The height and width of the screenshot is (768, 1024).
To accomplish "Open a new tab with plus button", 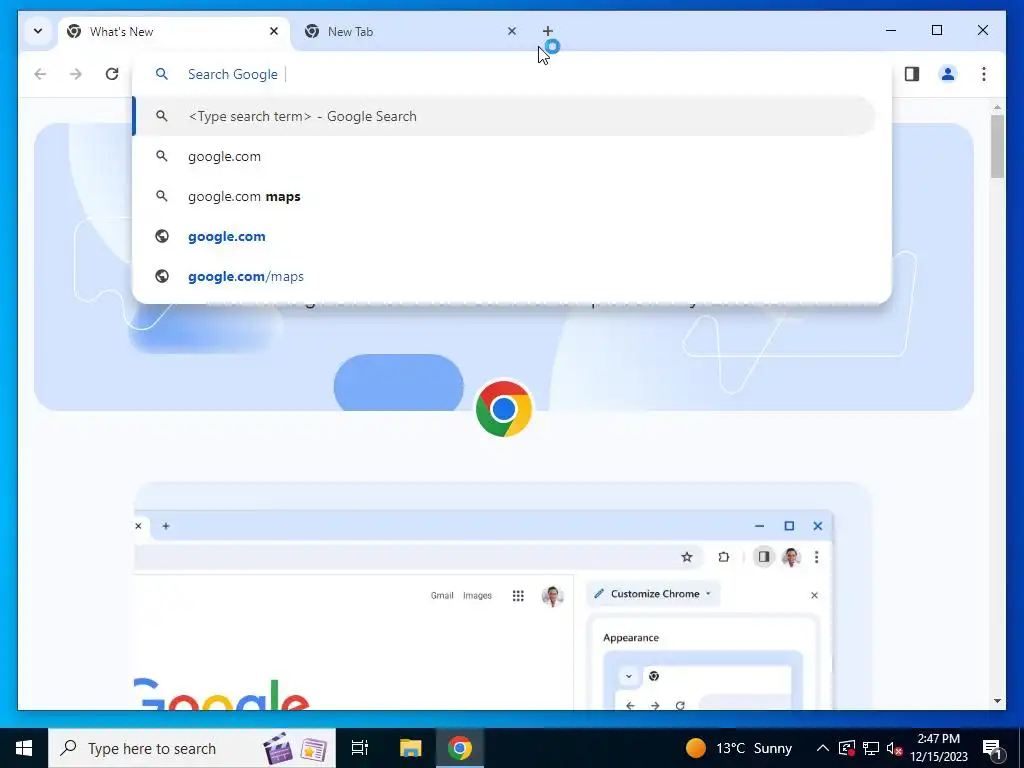I will point(547,31).
